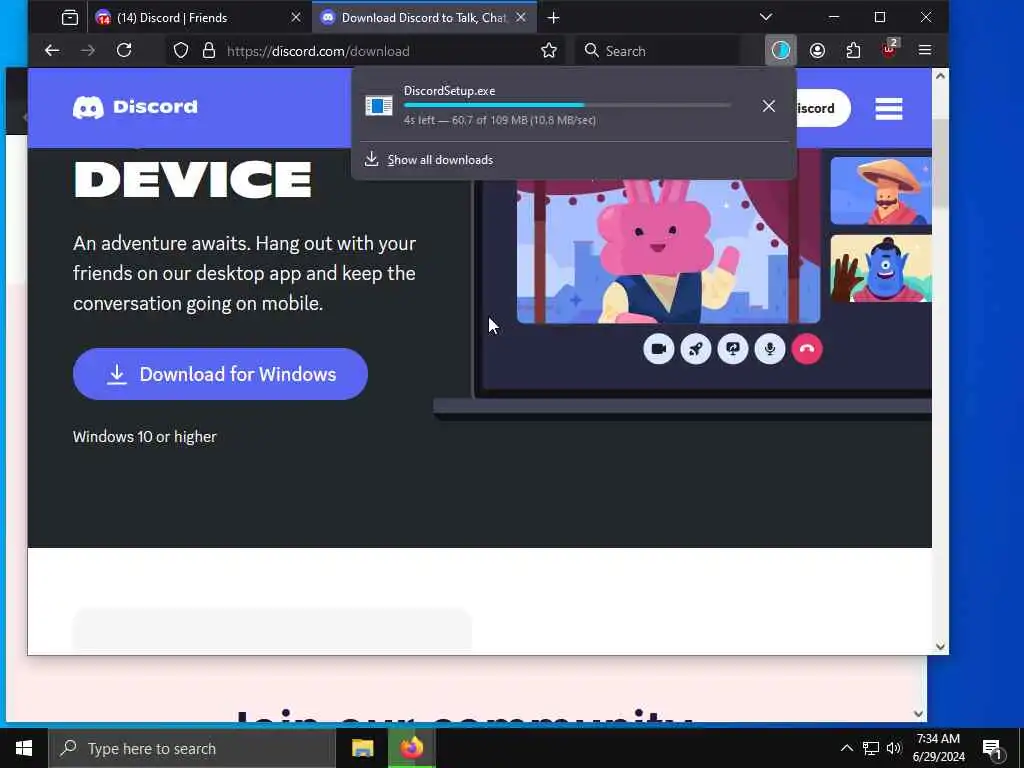Open the Firefox application menu
Screen dimensions: 1024x768
(x=925, y=50)
